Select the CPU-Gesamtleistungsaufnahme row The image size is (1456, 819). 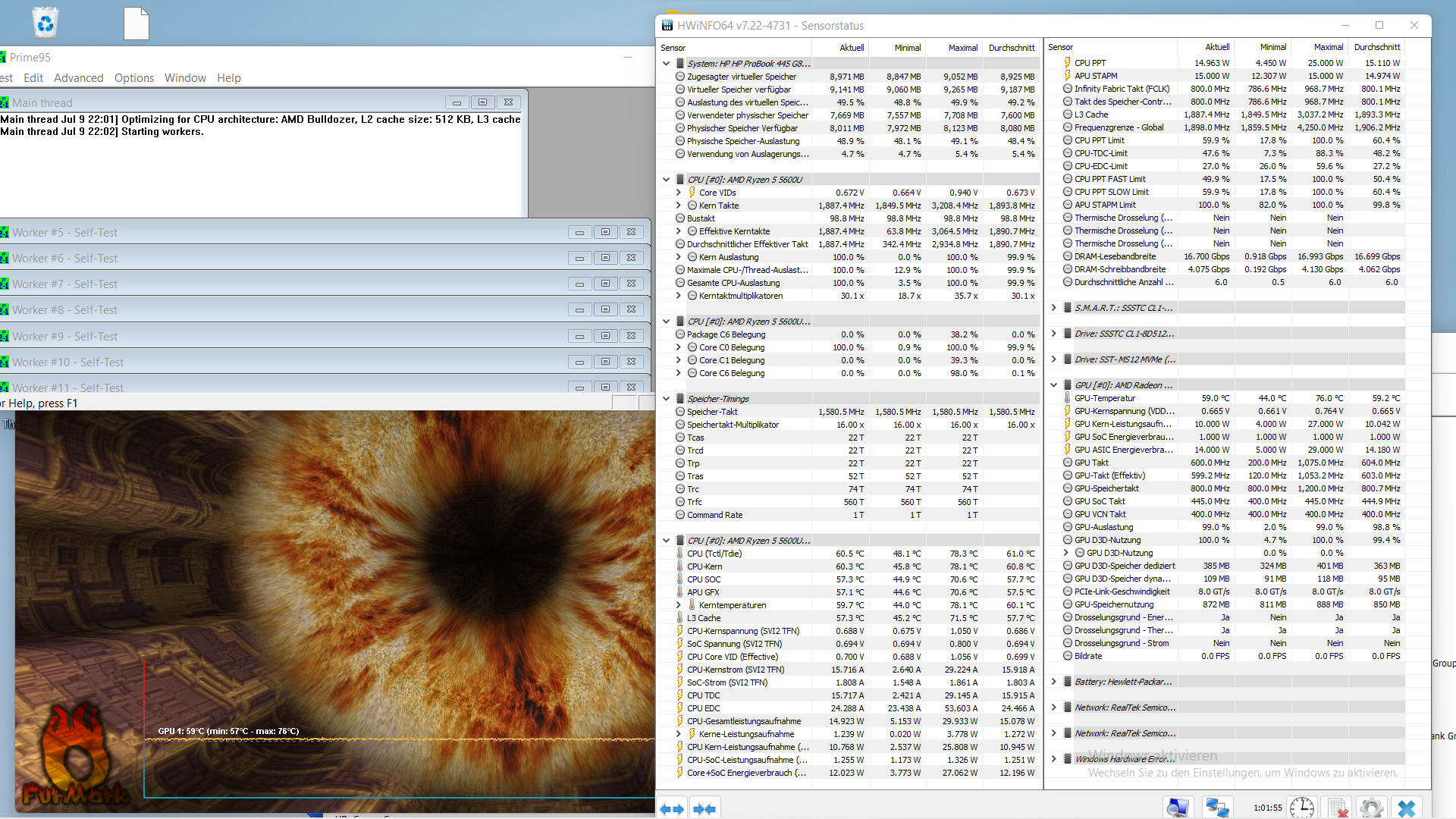click(849, 721)
